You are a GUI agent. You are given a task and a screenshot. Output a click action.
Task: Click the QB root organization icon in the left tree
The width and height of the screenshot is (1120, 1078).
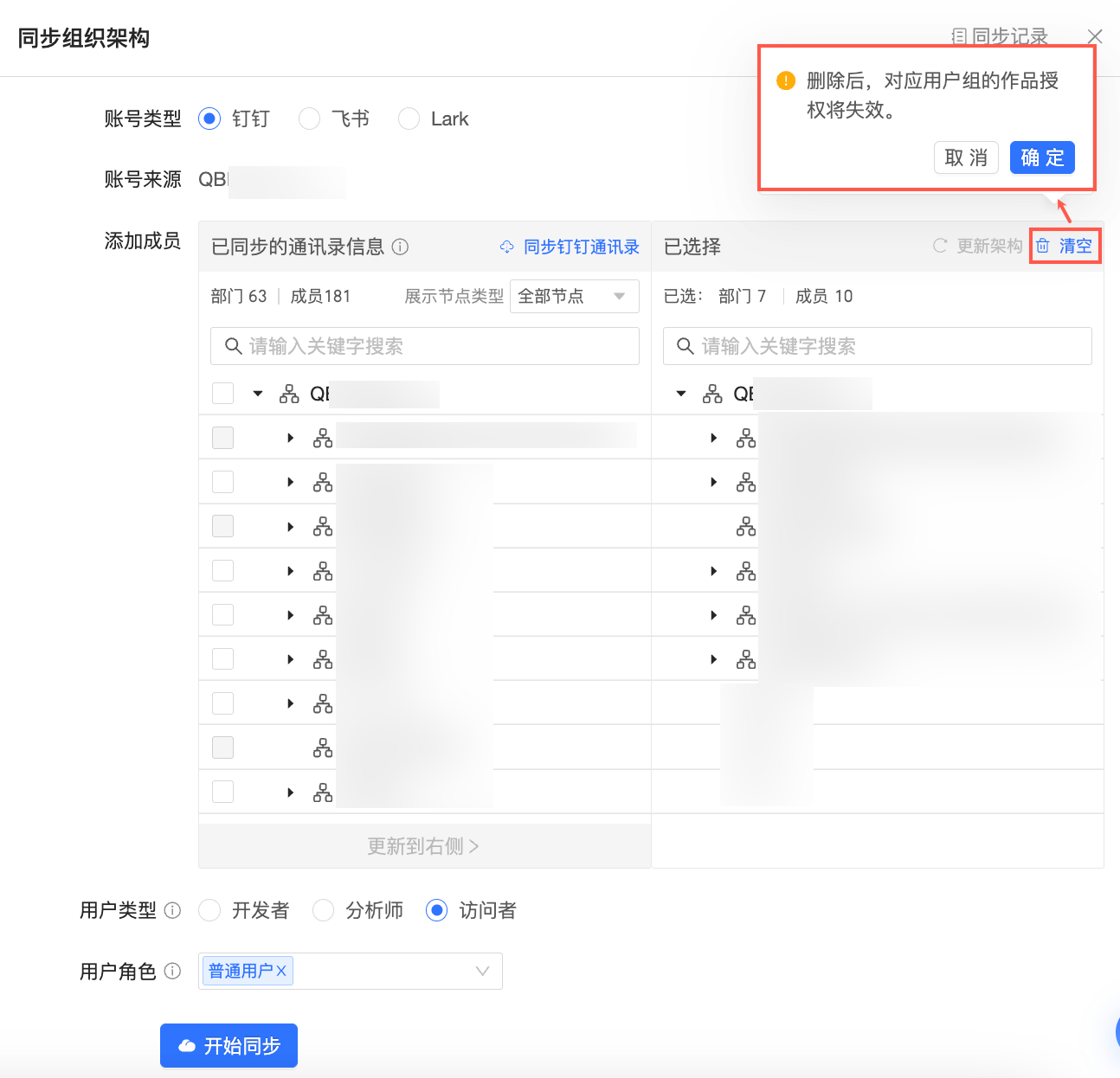coord(289,395)
